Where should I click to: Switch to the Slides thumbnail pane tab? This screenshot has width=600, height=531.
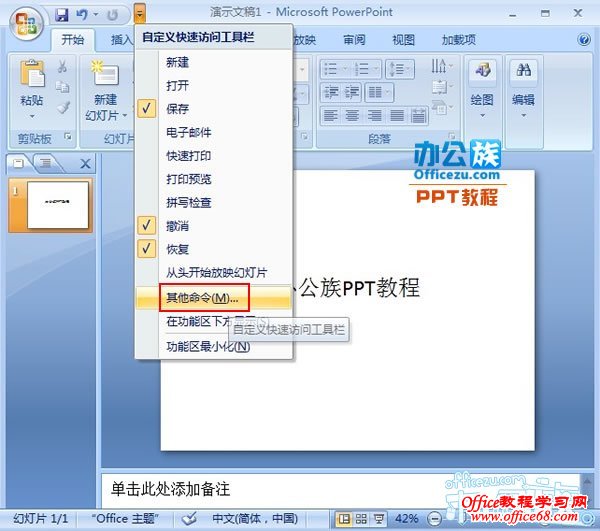click(x=18, y=163)
